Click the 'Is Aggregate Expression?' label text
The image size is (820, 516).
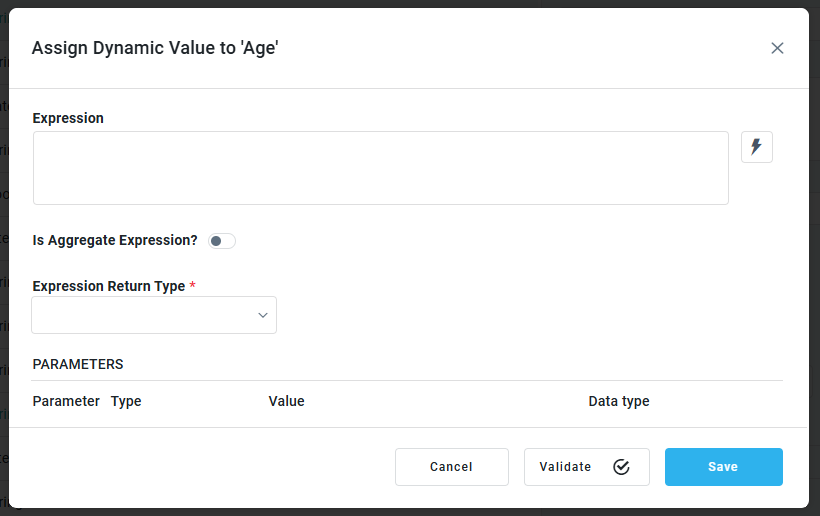coord(115,240)
